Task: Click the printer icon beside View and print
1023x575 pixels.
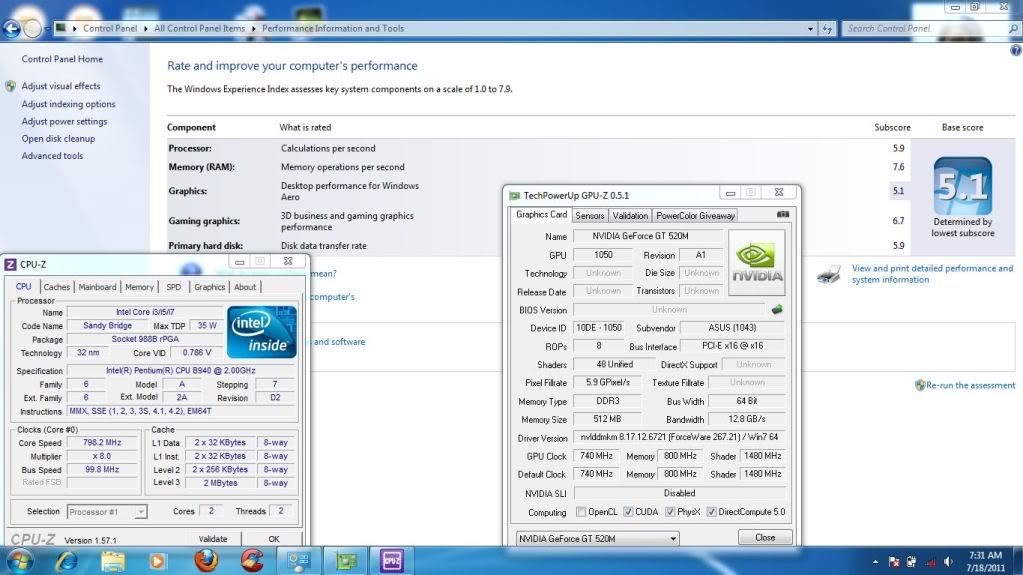Action: tap(829, 274)
